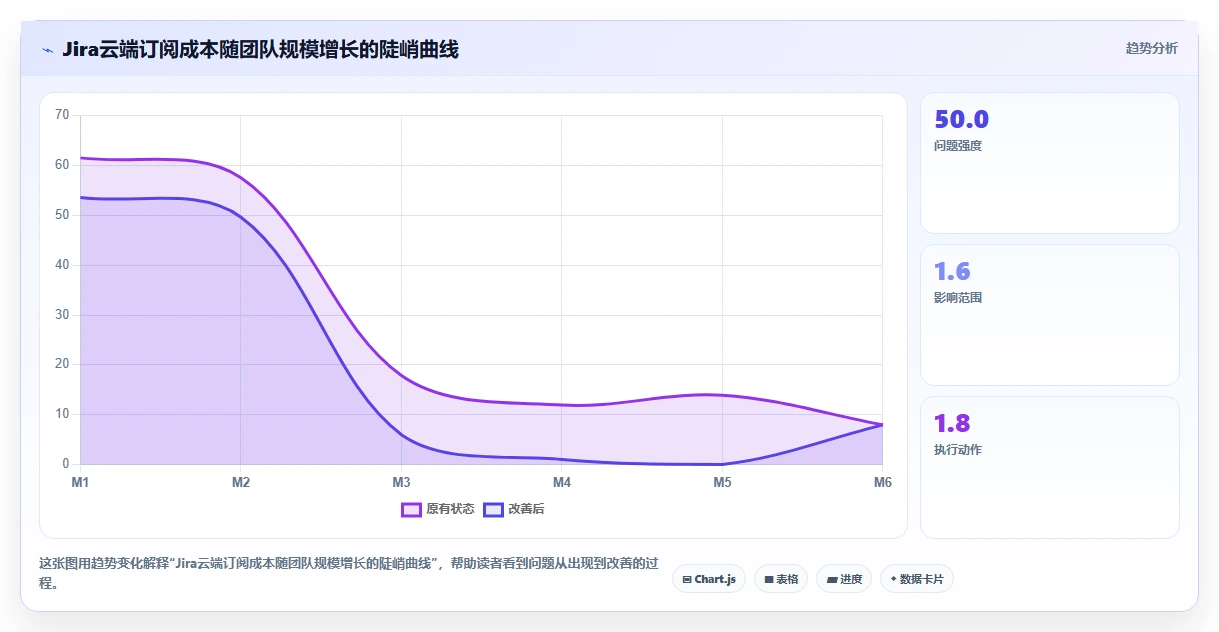Image resolution: width=1219 pixels, height=632 pixels.
Task: Click the 10 value on the y-axis
Action: click(62, 414)
